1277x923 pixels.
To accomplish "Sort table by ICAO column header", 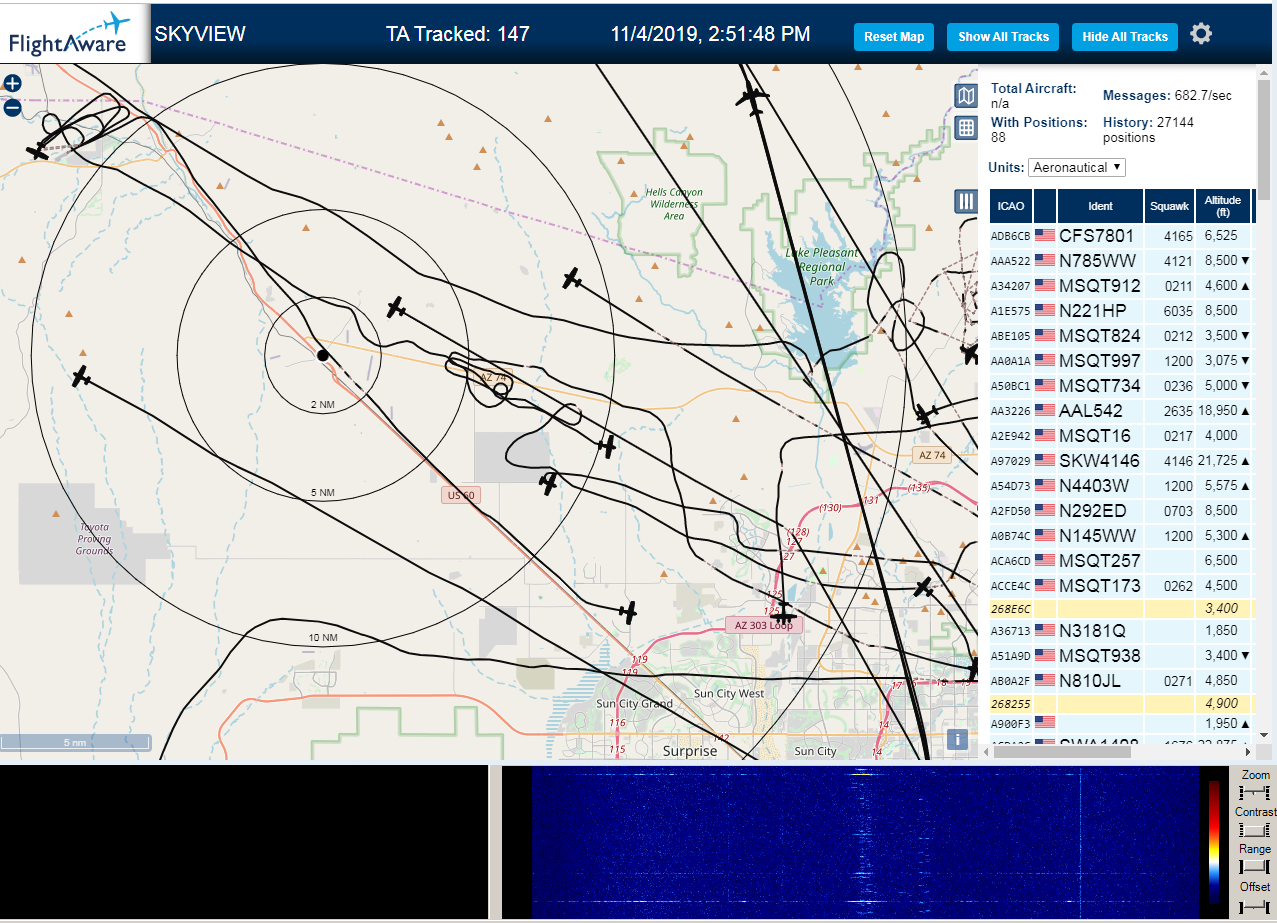I will pos(1011,206).
